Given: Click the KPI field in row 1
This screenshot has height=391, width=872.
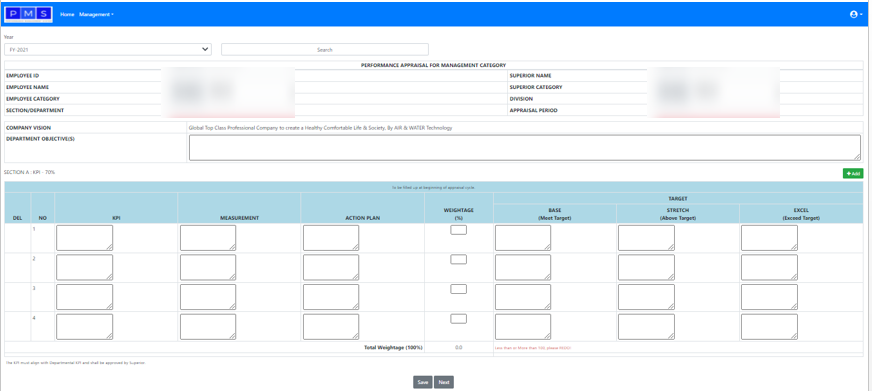Looking at the screenshot, I should pos(85,237).
